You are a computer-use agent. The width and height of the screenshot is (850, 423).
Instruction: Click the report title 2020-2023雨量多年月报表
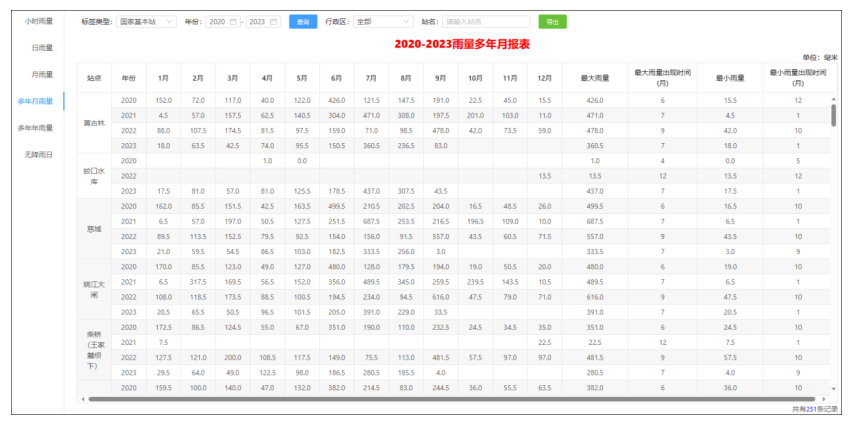(x=462, y=45)
